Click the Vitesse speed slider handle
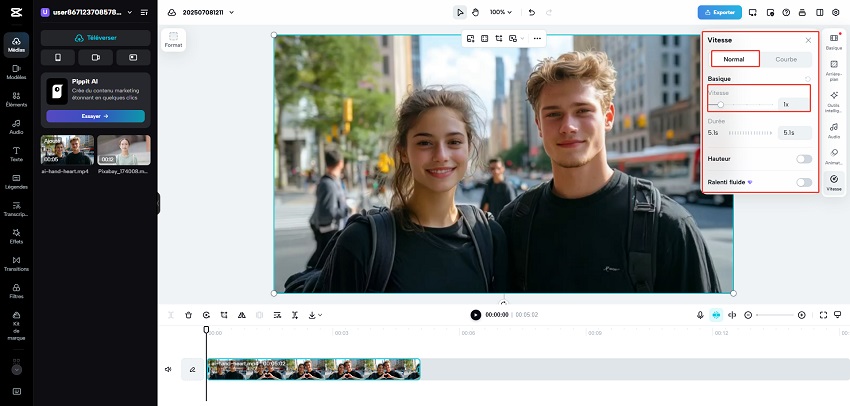 720,105
